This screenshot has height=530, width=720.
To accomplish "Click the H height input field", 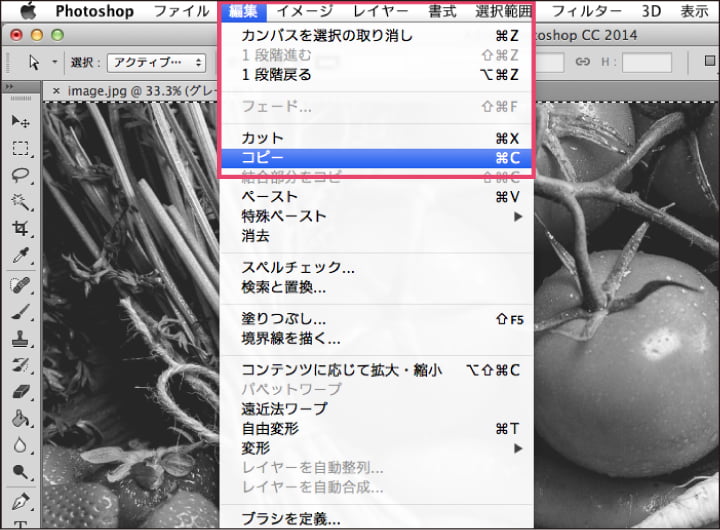I will [647, 62].
